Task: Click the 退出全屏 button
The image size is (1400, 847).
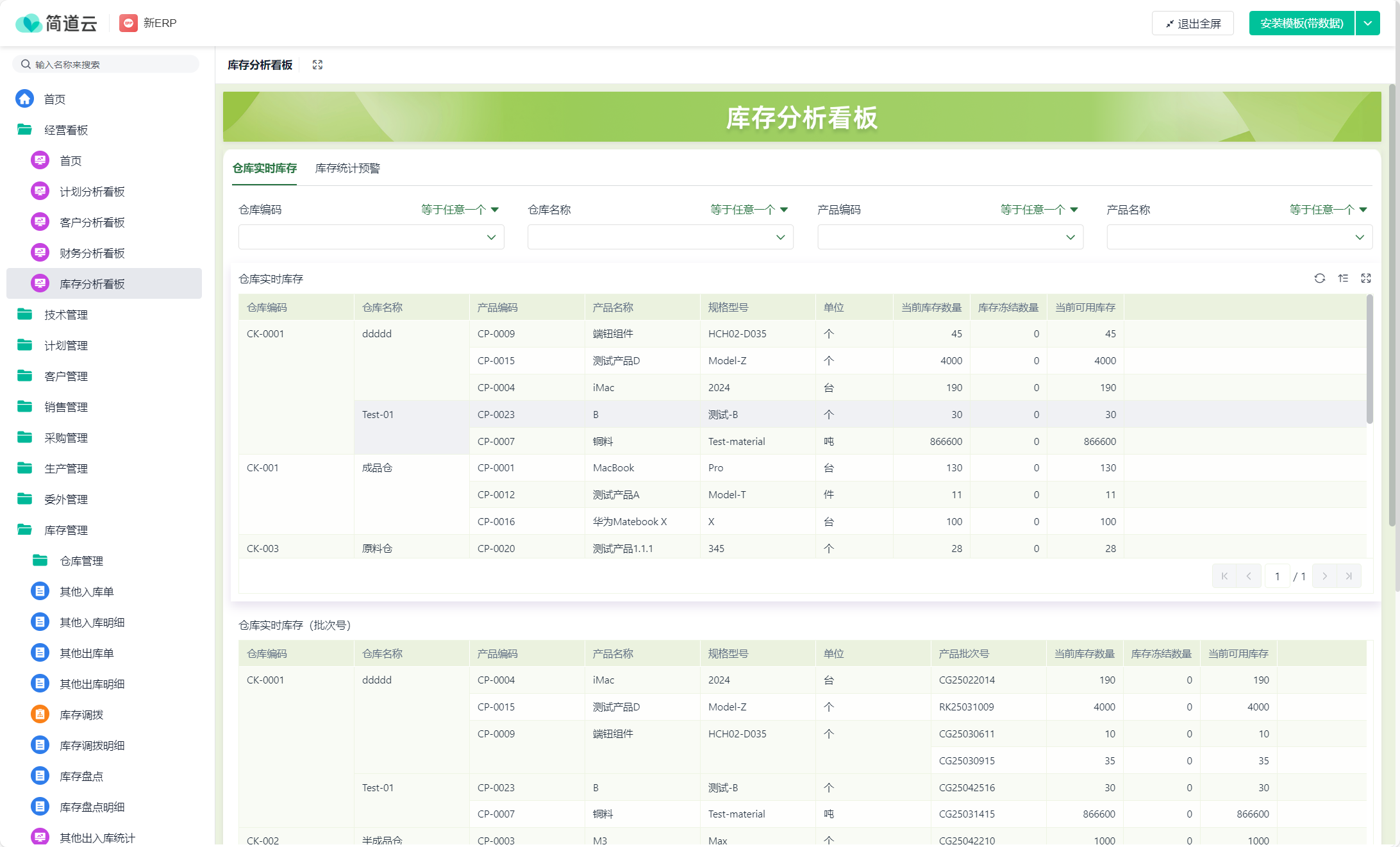Action: point(1192,22)
